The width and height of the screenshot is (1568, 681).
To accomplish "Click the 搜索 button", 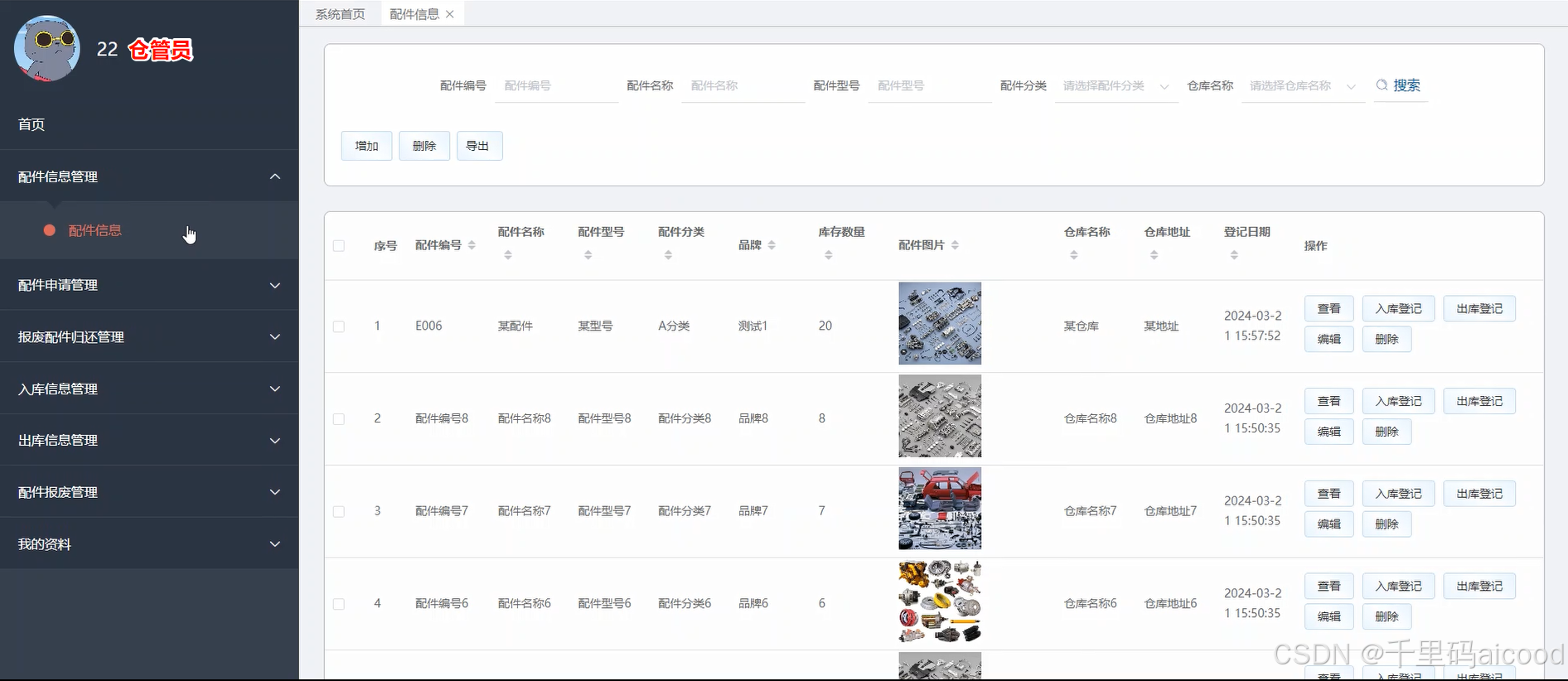I will point(1400,85).
